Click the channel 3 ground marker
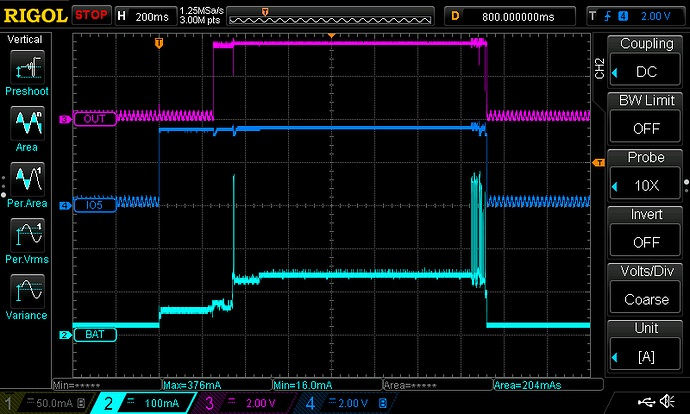 click(65, 119)
